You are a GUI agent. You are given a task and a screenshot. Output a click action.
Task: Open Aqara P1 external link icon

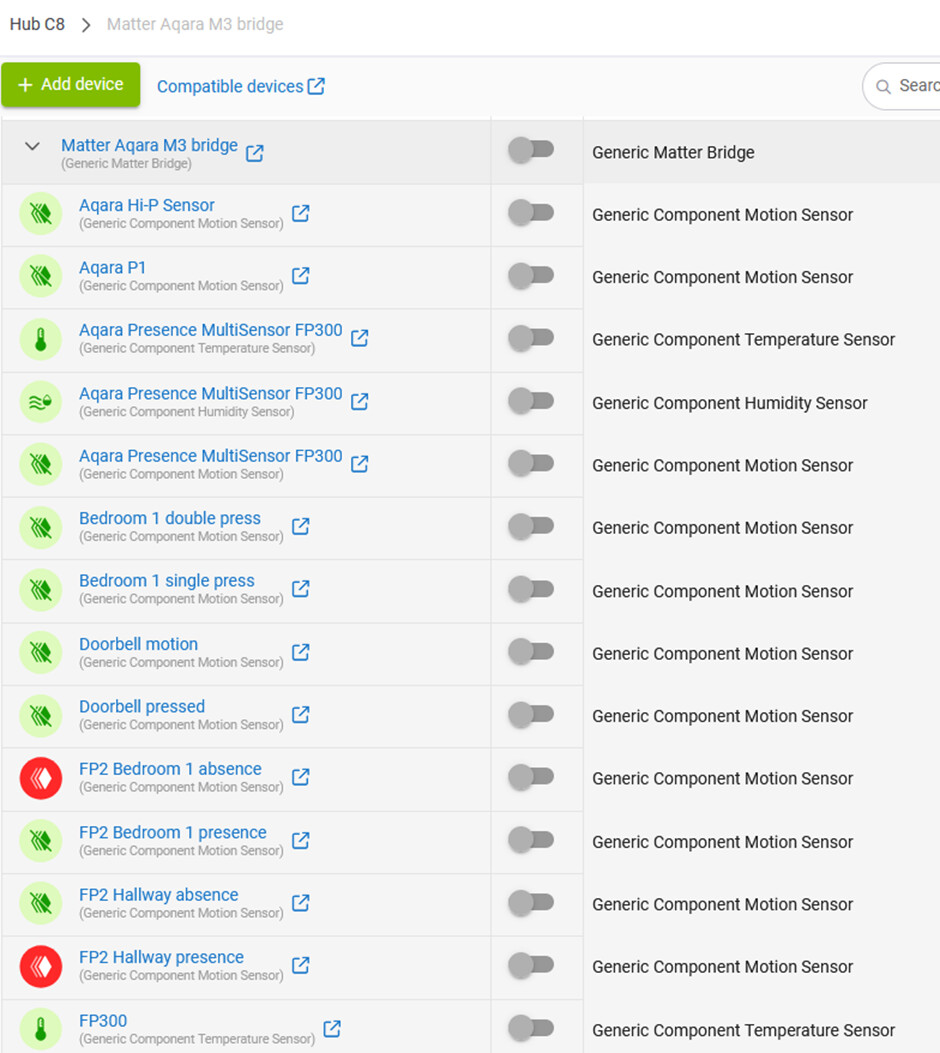pos(300,275)
